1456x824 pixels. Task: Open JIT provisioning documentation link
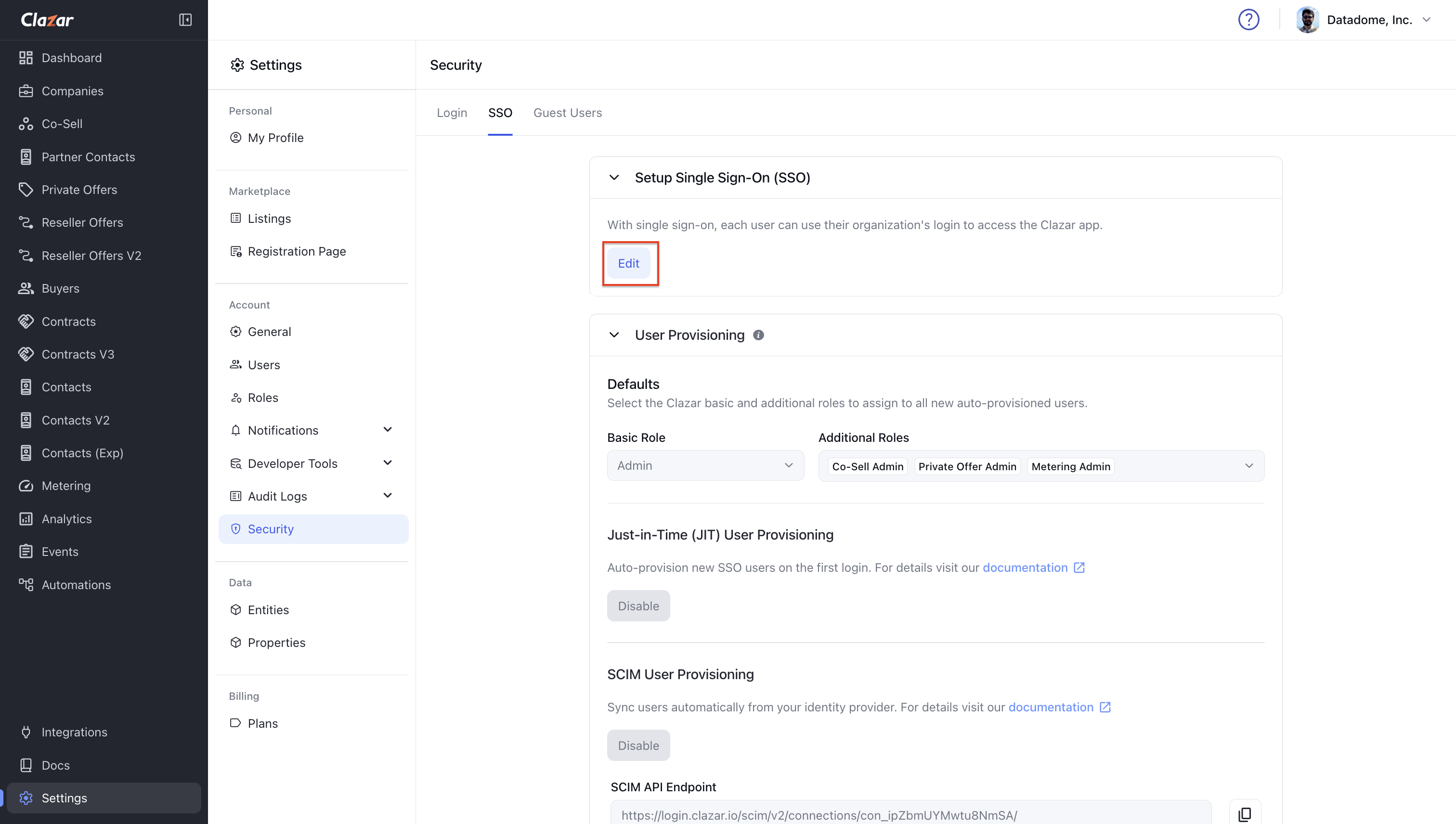[x=1033, y=567]
